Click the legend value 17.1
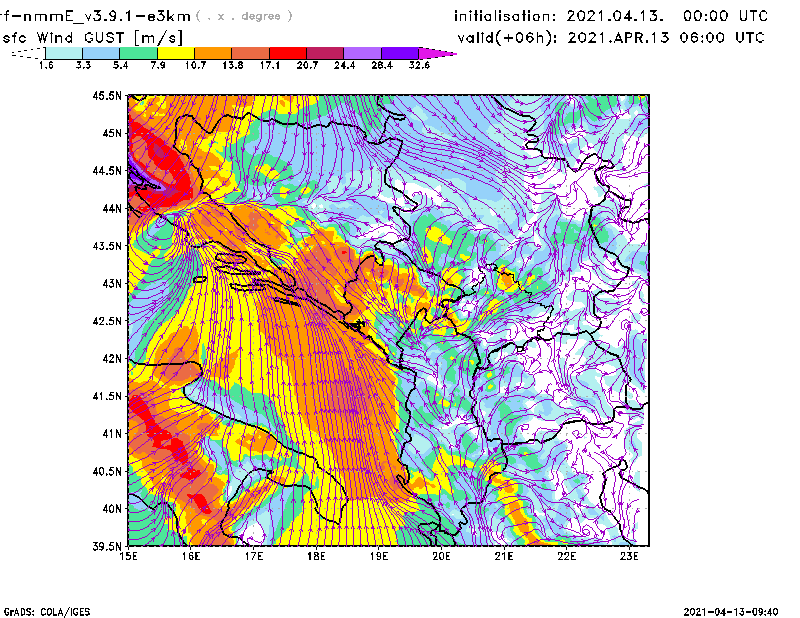 (x=270, y=65)
